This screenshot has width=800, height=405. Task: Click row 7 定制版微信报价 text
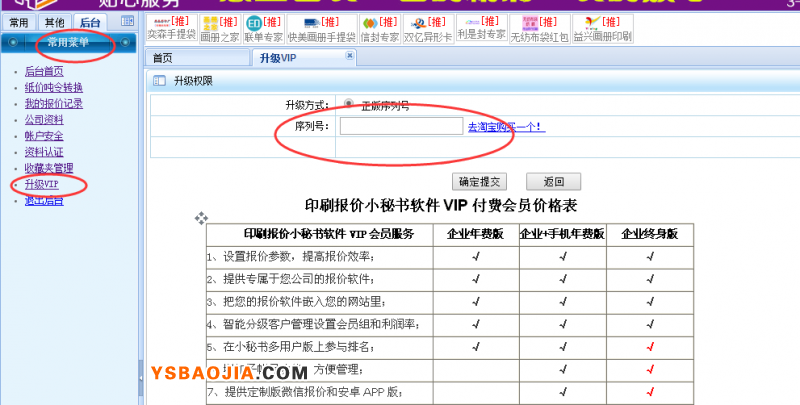coord(305,392)
